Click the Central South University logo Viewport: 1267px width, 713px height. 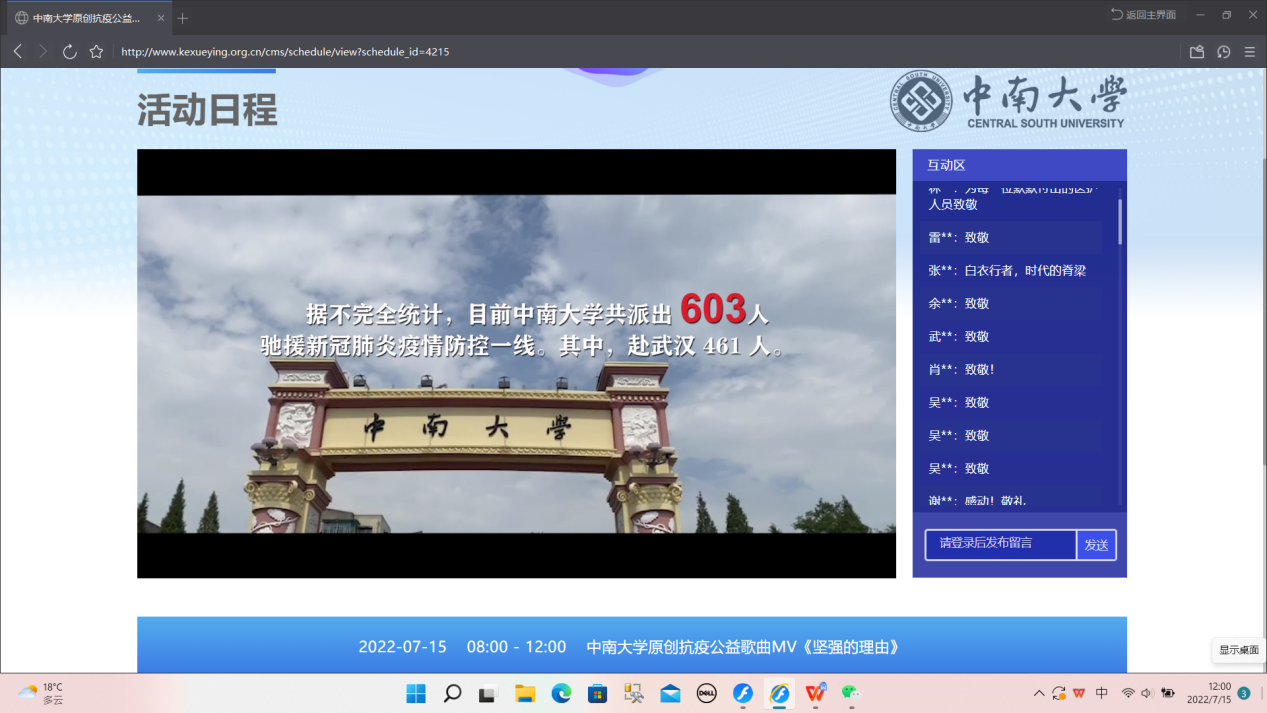coord(1008,101)
